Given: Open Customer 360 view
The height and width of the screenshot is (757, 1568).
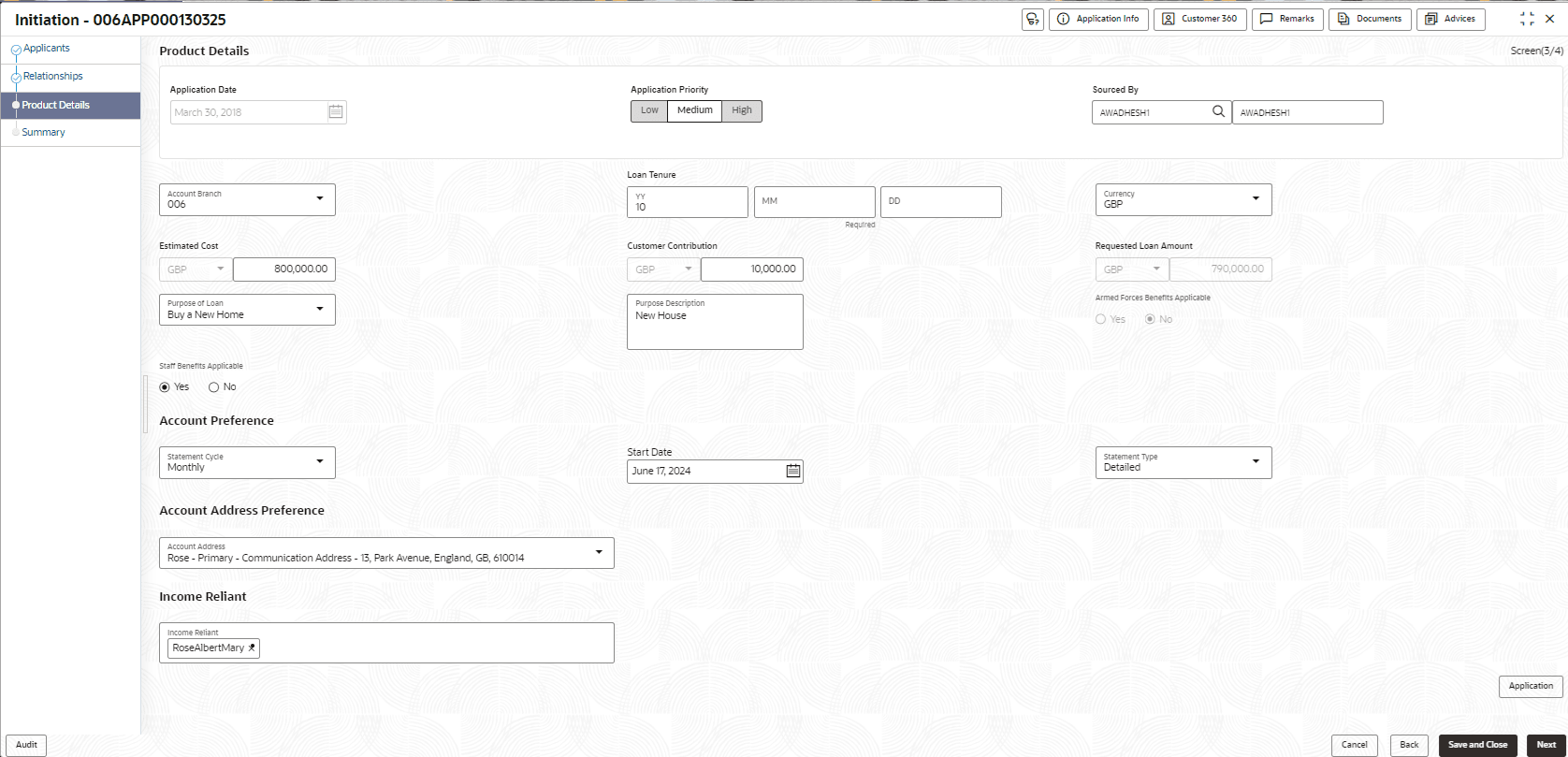Looking at the screenshot, I should coord(1199,20).
